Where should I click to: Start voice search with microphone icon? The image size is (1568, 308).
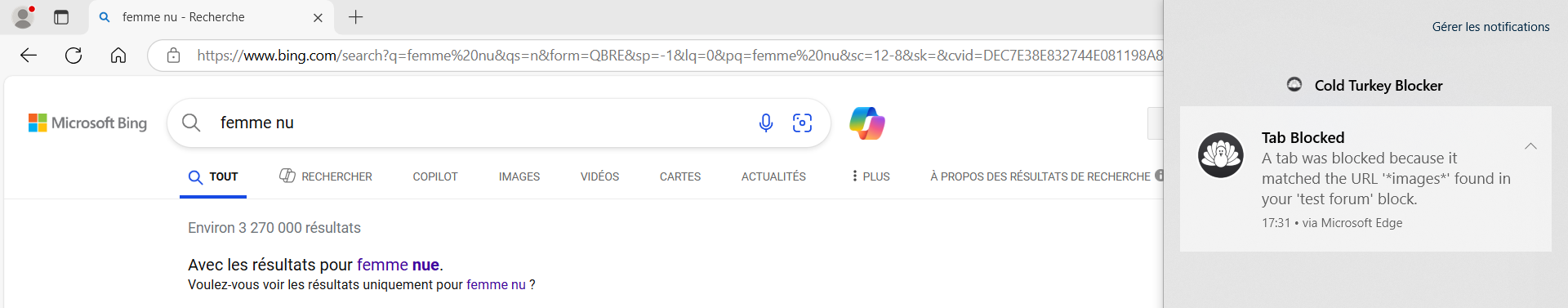point(765,123)
